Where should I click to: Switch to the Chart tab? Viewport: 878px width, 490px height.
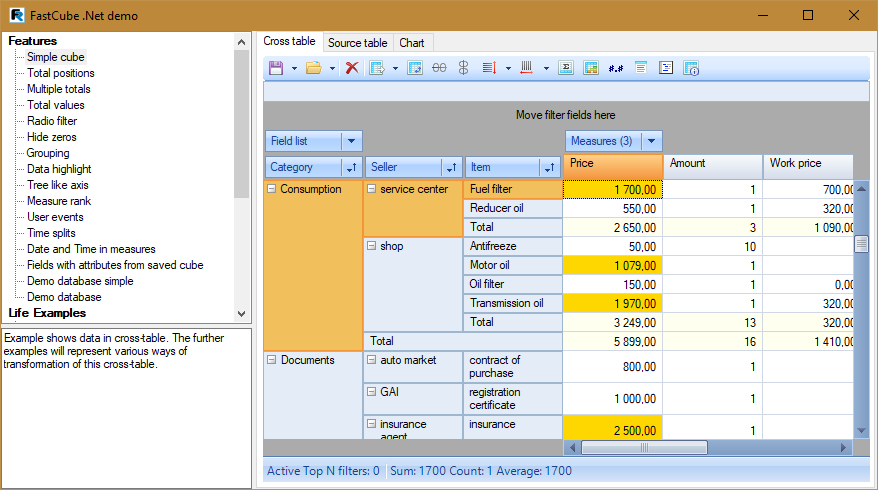(x=411, y=43)
